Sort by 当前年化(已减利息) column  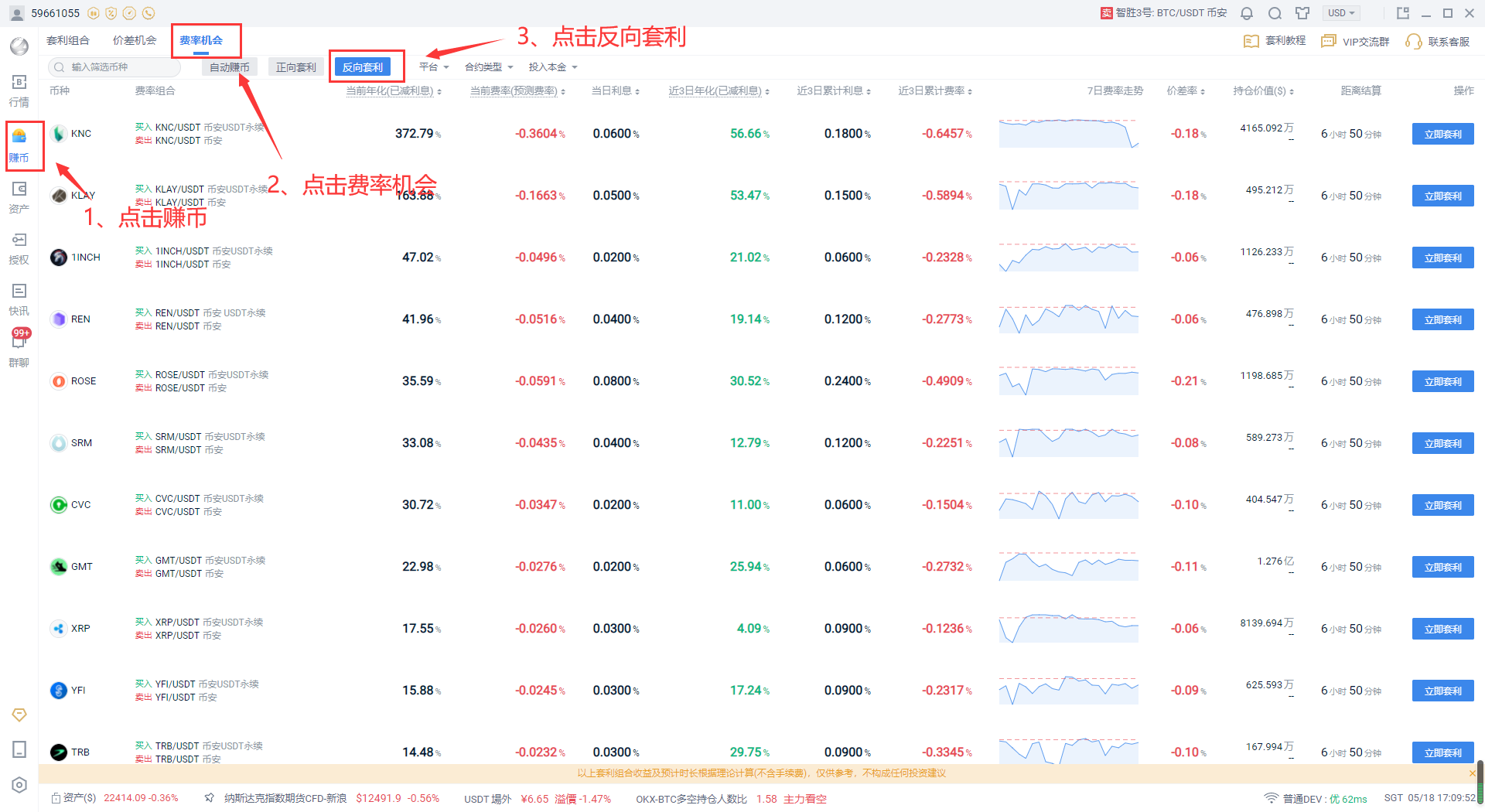(394, 91)
